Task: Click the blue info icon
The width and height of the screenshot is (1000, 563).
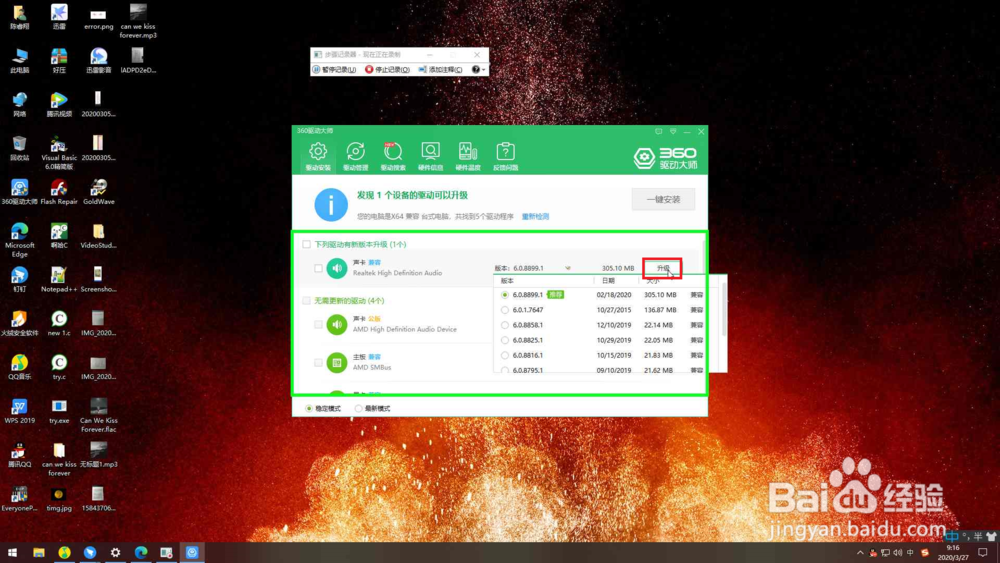Action: point(331,205)
